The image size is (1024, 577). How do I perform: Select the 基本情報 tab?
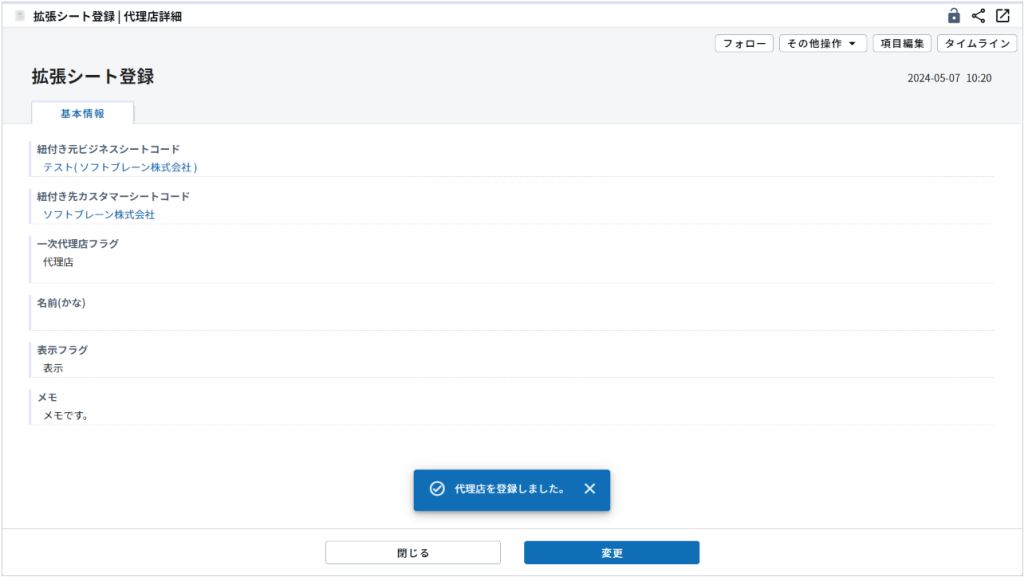(83, 113)
